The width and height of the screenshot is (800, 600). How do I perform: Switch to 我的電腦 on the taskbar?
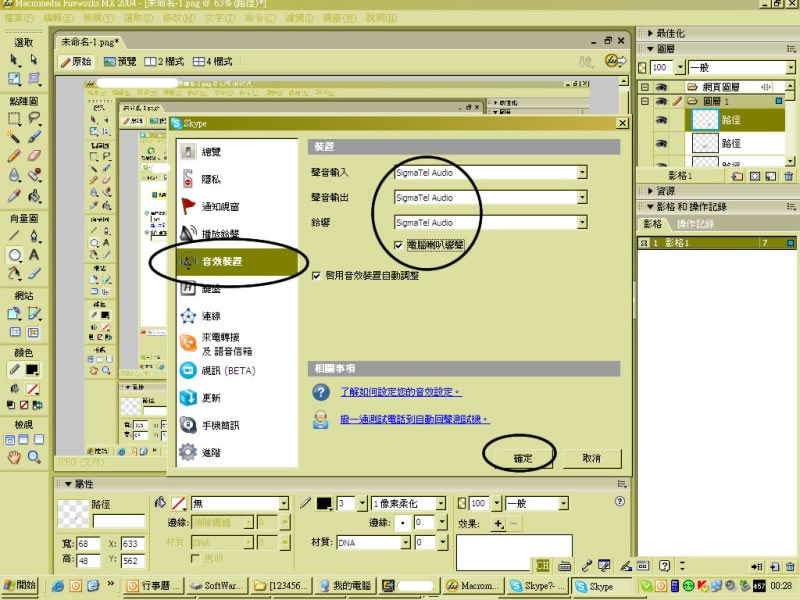345,586
